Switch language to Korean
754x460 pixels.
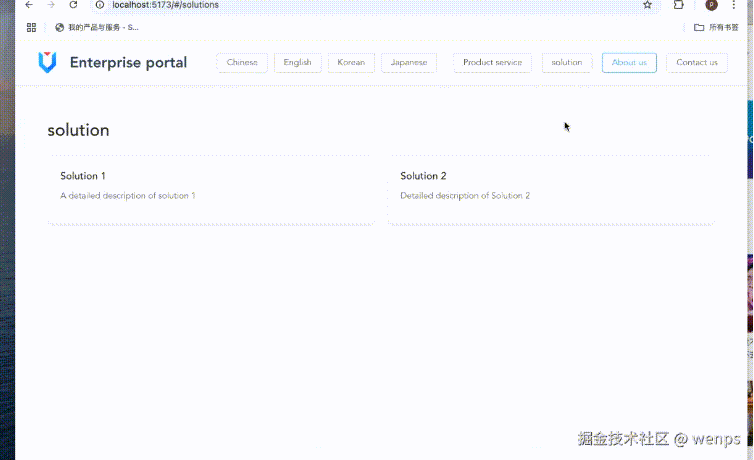coord(351,62)
